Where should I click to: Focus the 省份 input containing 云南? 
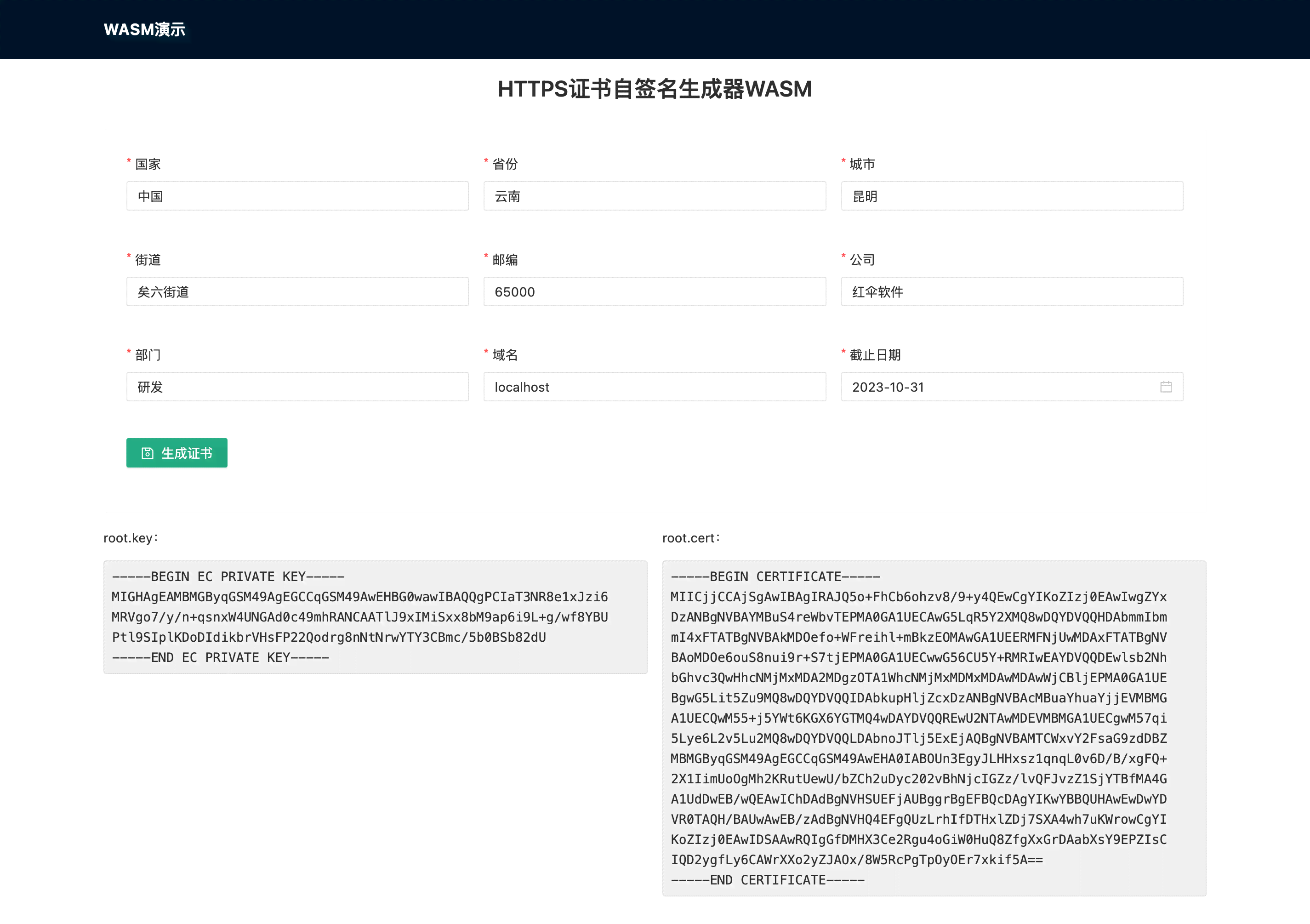coord(655,196)
